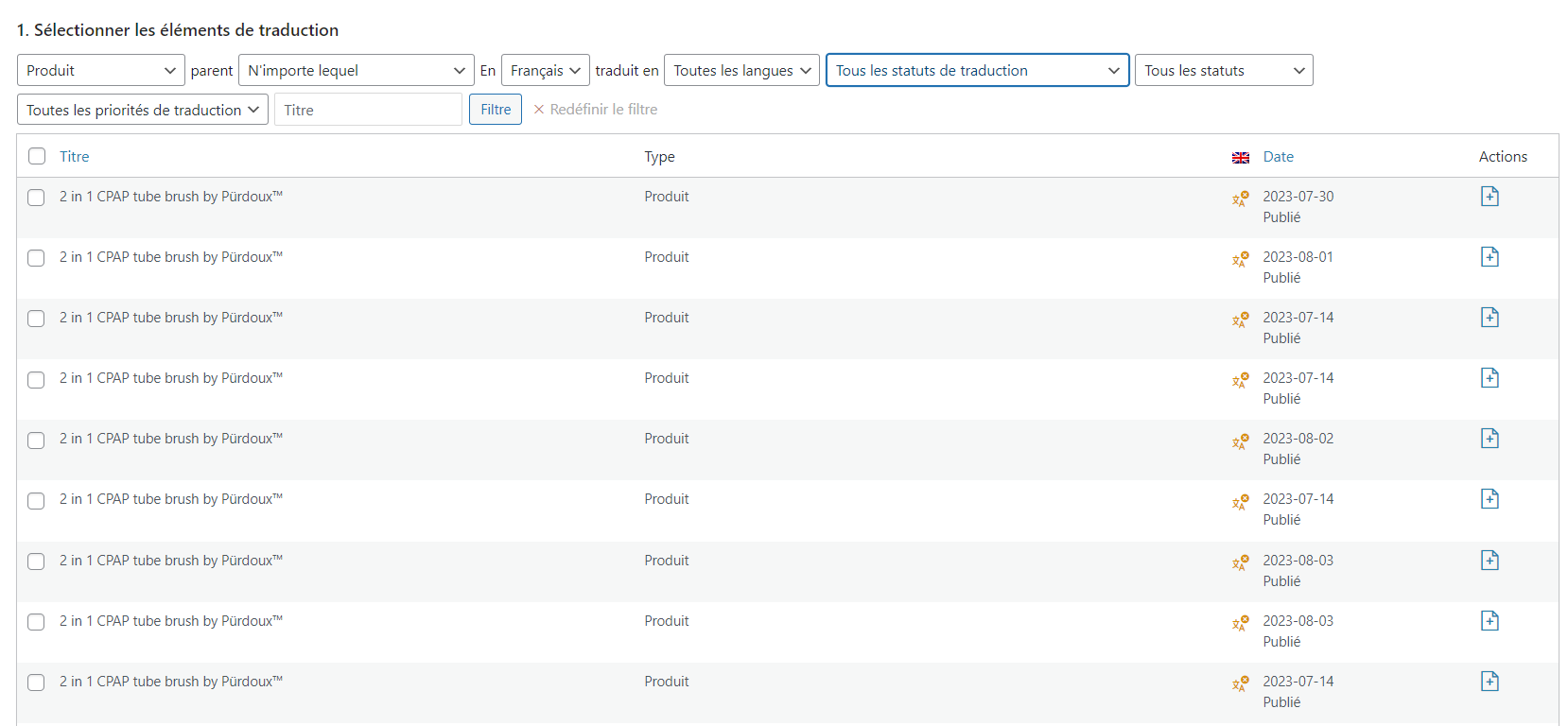
Task: Check the row dated 2023-08-02
Action: point(36,440)
